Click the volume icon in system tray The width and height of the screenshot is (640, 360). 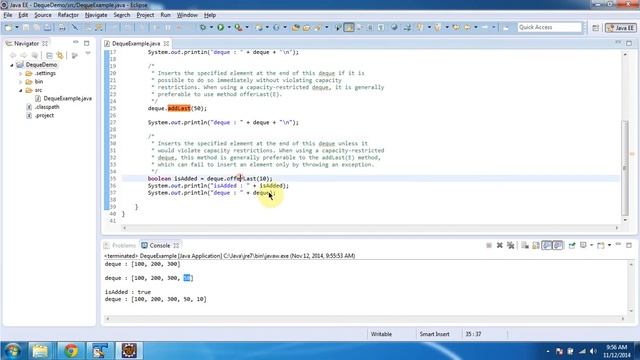[x=593, y=351]
